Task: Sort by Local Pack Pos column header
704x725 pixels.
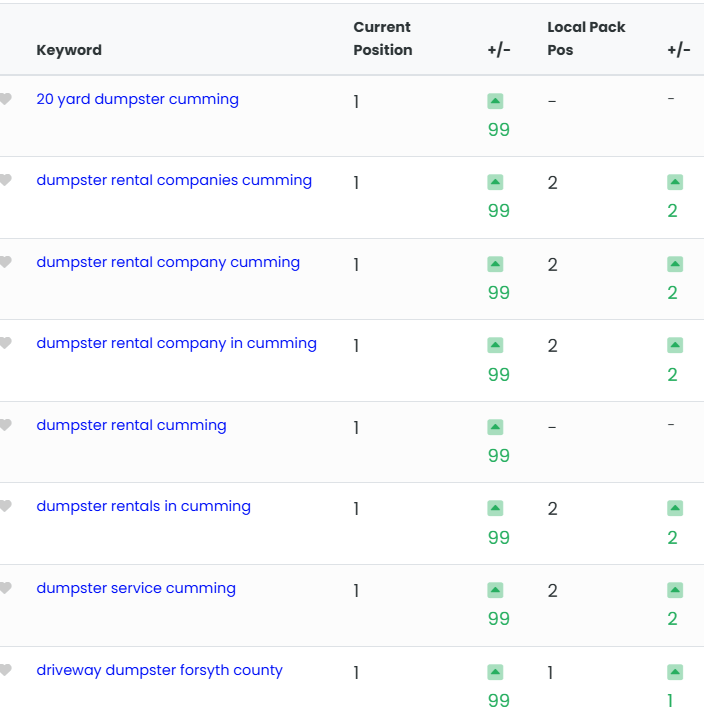Action: tap(586, 38)
